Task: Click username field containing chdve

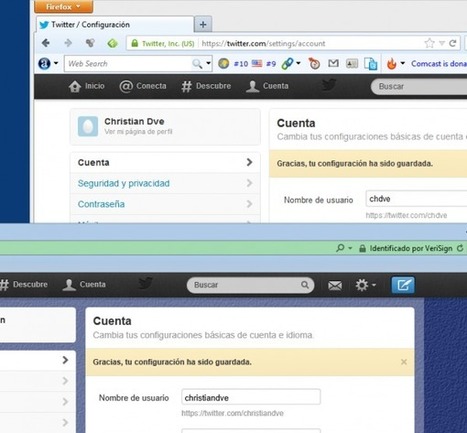Action: pos(416,199)
